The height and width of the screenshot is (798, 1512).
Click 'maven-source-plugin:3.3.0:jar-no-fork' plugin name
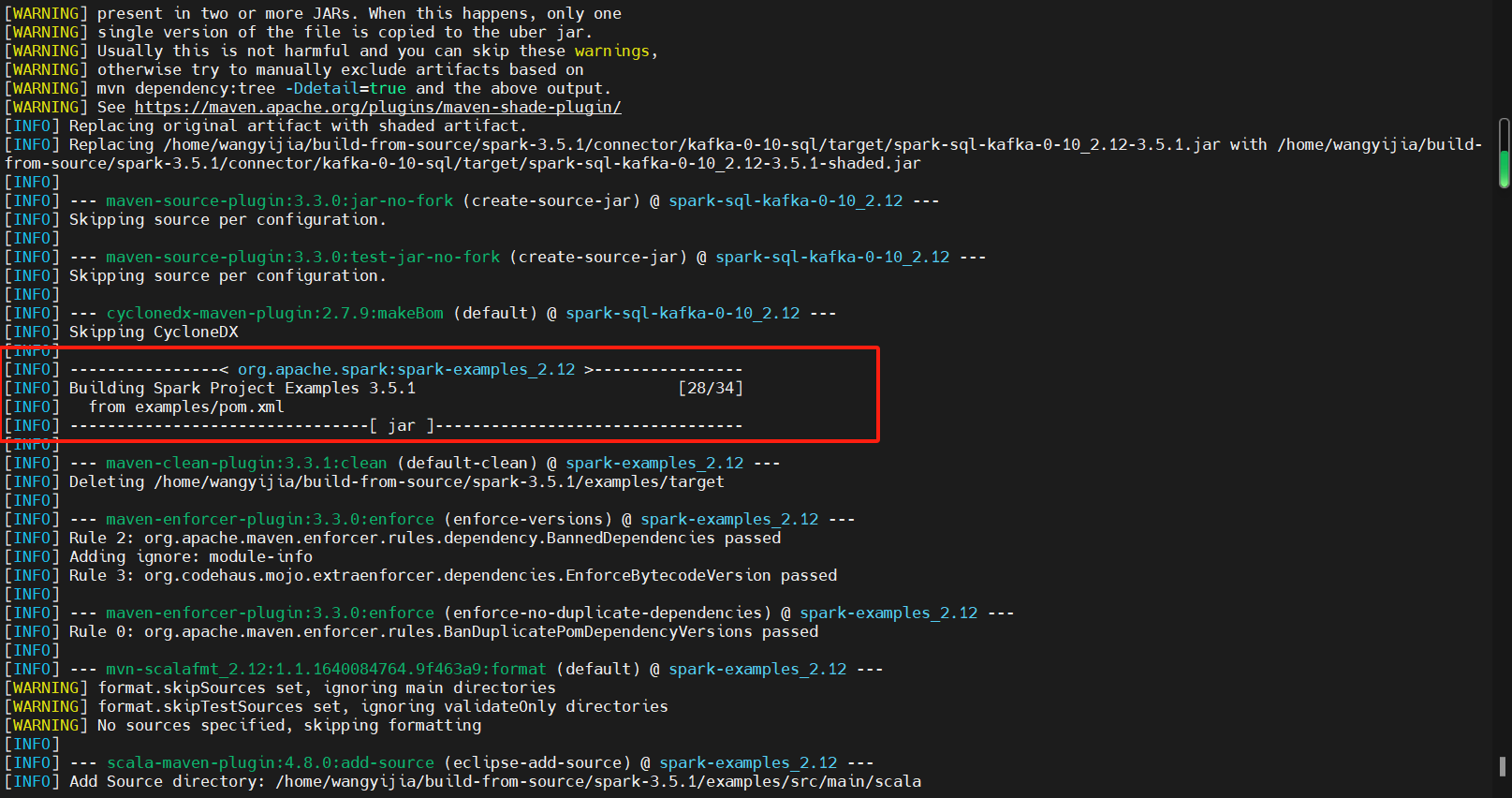pos(280,200)
